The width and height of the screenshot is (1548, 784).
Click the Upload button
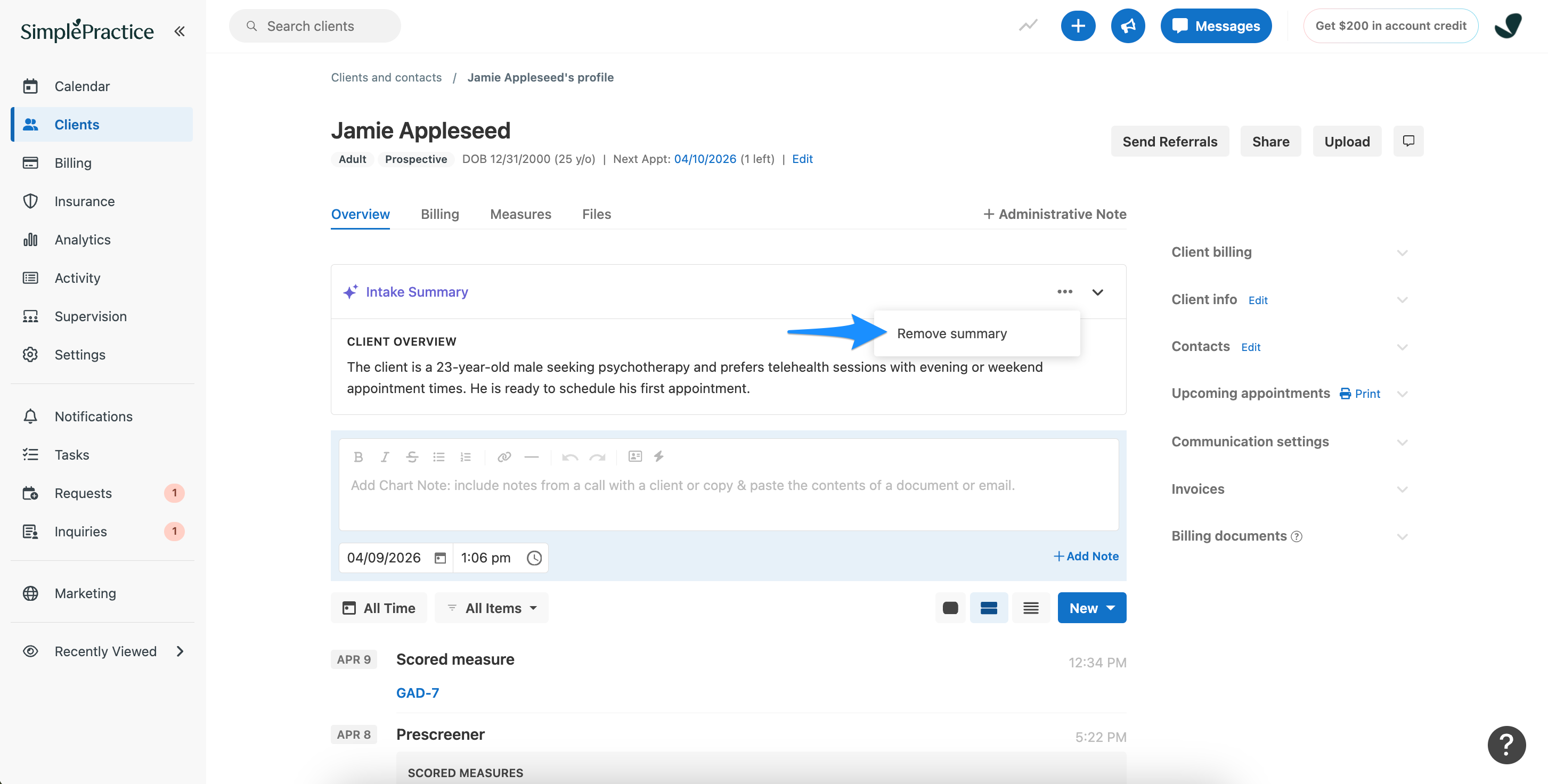pyautogui.click(x=1347, y=141)
